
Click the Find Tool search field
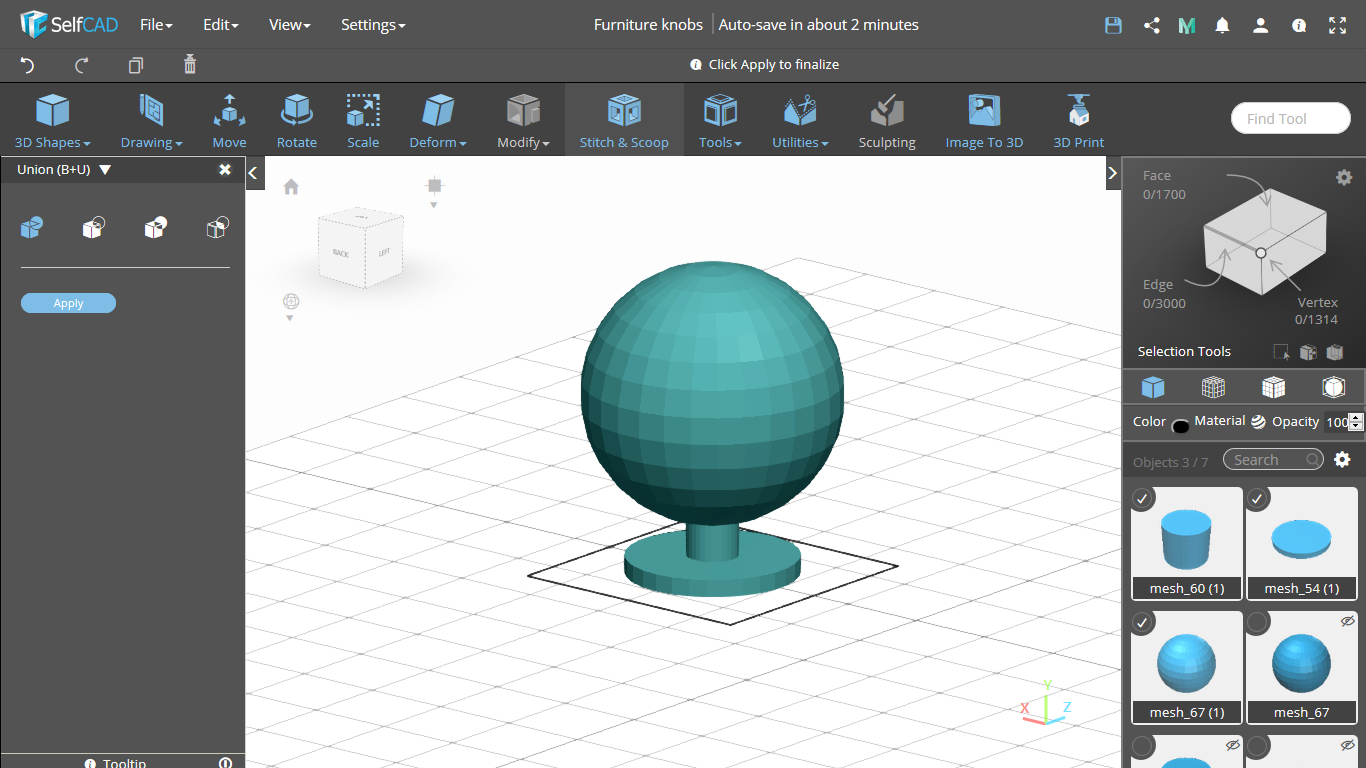pos(1290,118)
